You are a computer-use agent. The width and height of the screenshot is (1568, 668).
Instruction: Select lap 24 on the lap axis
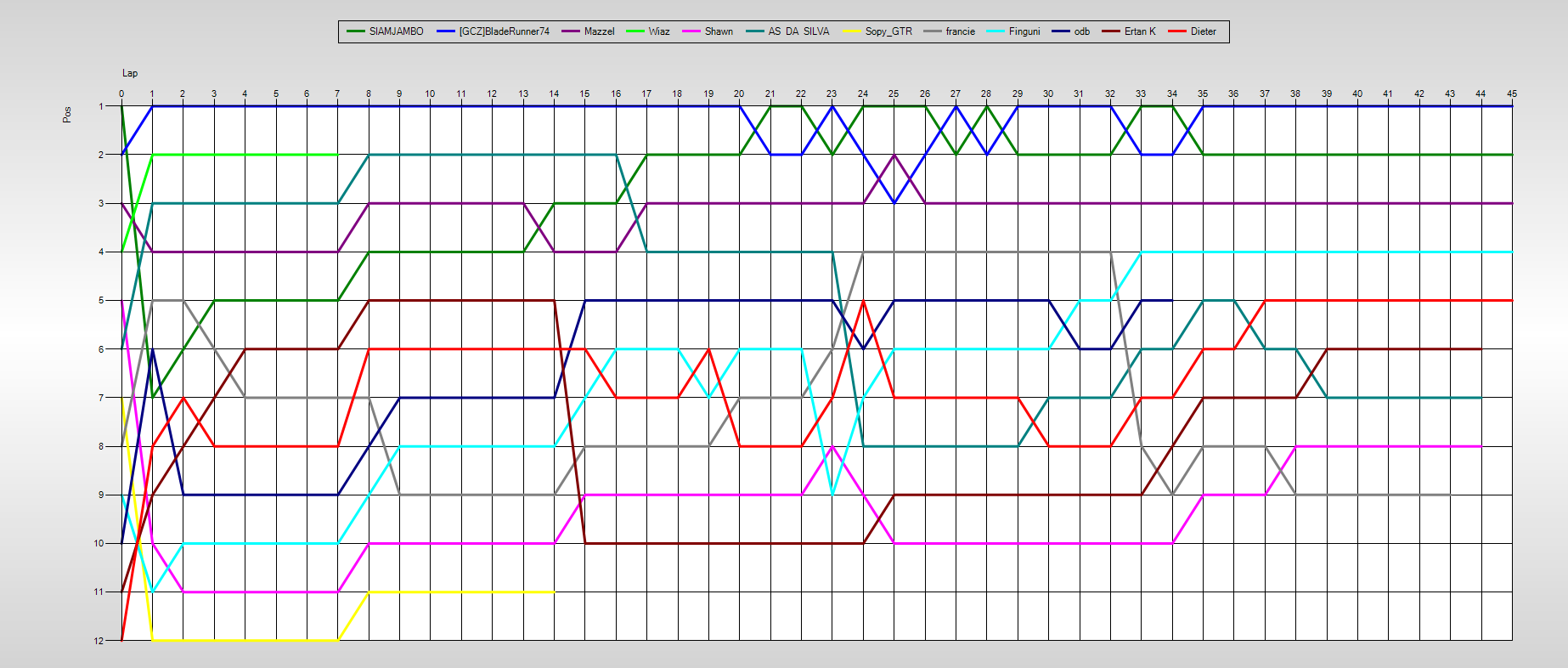pyautogui.click(x=863, y=93)
